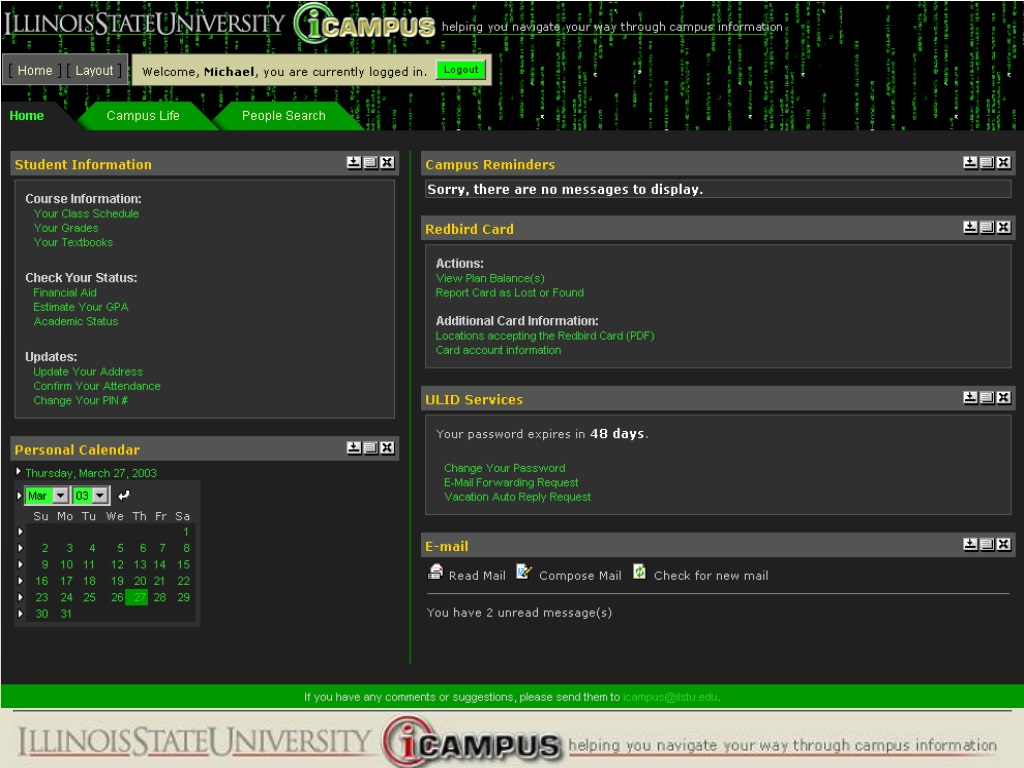The image size is (1024, 768).
Task: Click Change Your PIN # link
Action: pos(80,400)
